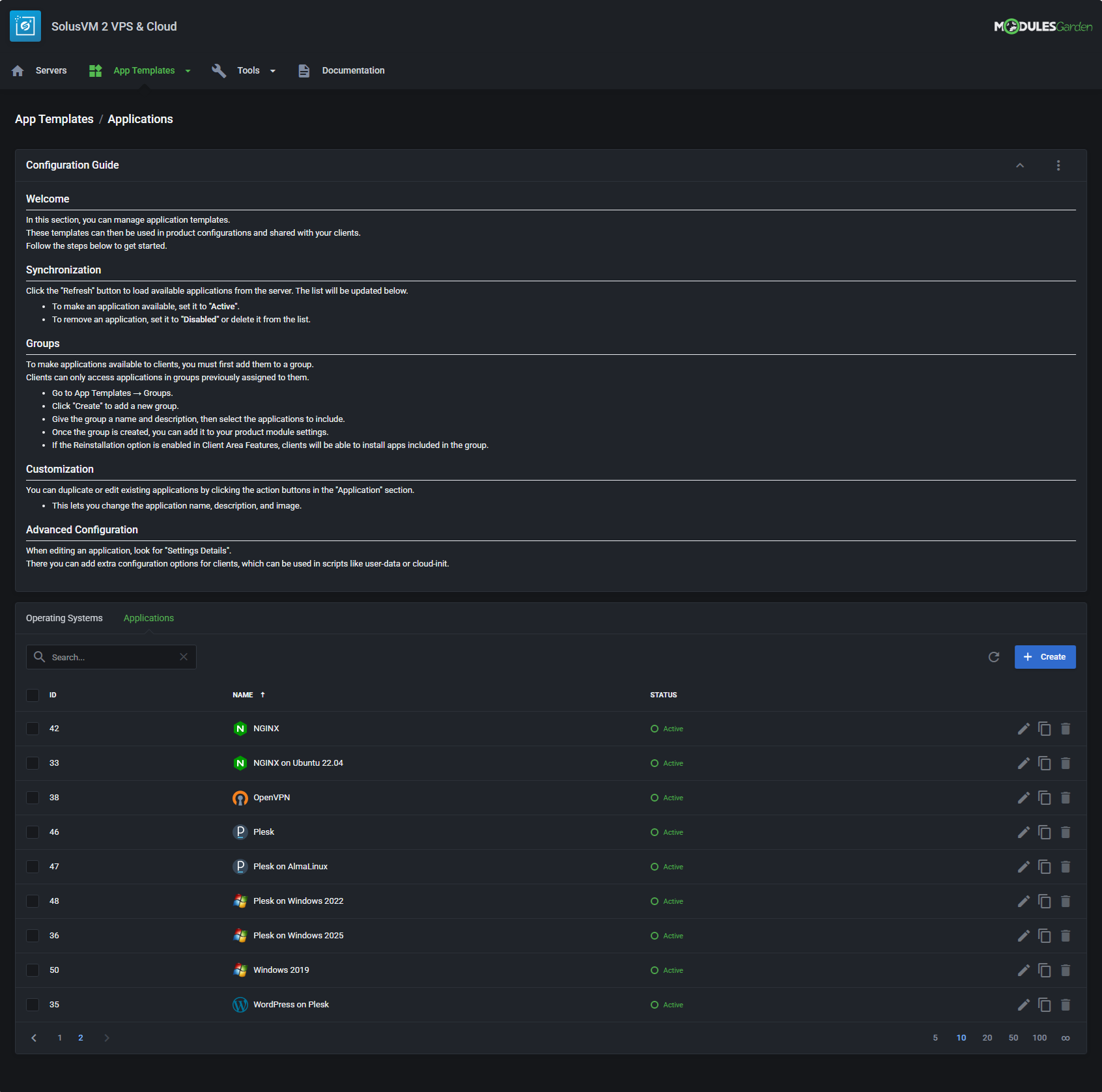Collapse the Configuration Guide panel
This screenshot has height=1092, width=1102.
tap(1020, 165)
